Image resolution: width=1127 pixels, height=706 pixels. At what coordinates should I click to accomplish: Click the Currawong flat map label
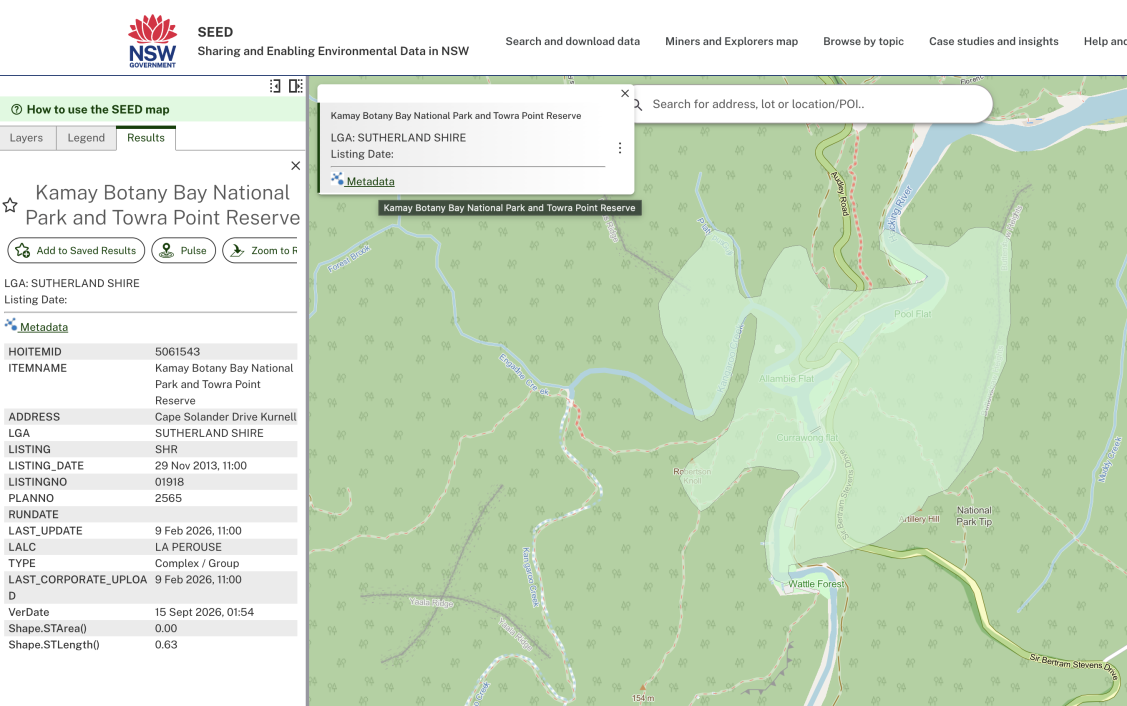pos(807,438)
